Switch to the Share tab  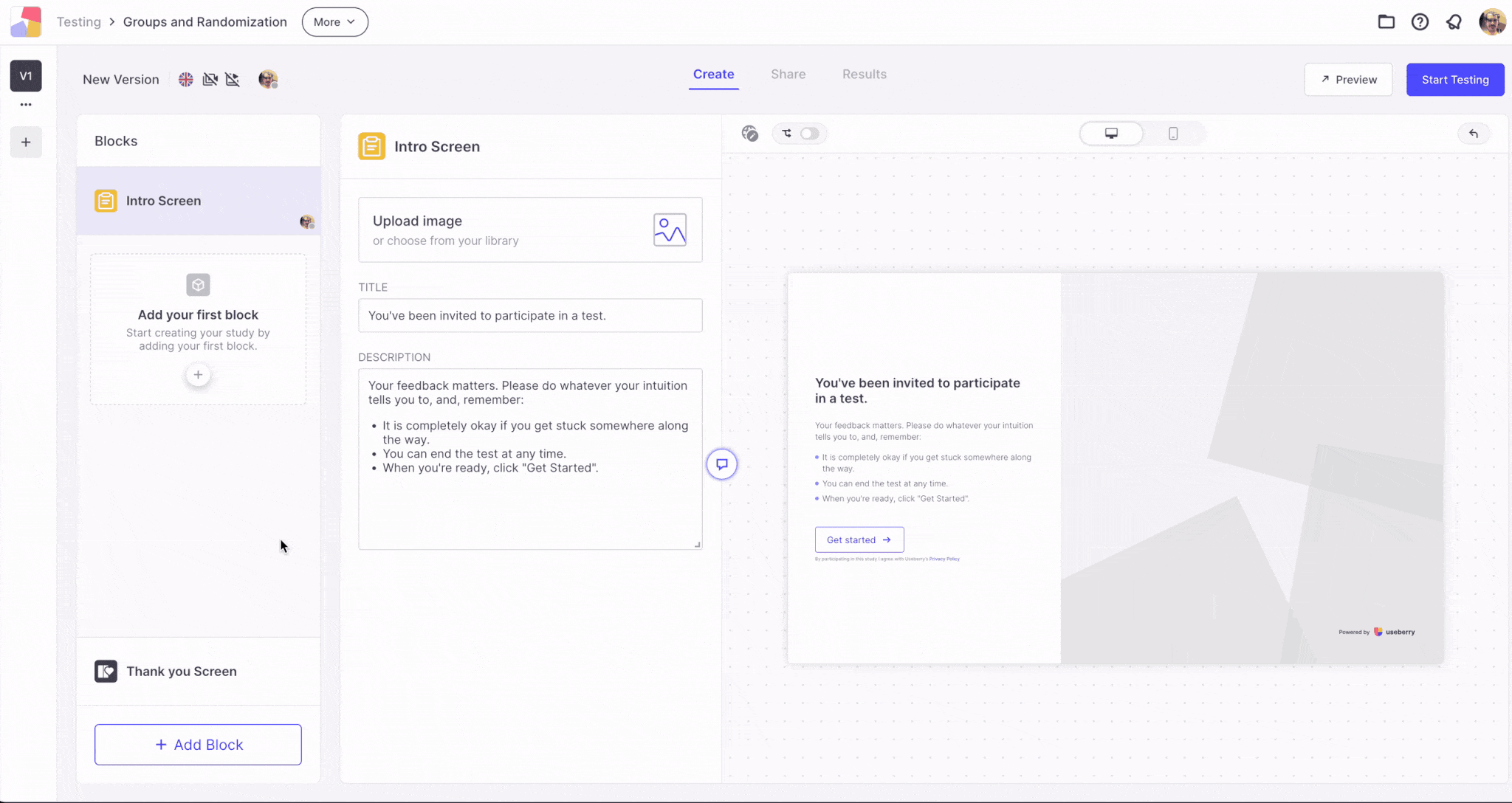788,75
